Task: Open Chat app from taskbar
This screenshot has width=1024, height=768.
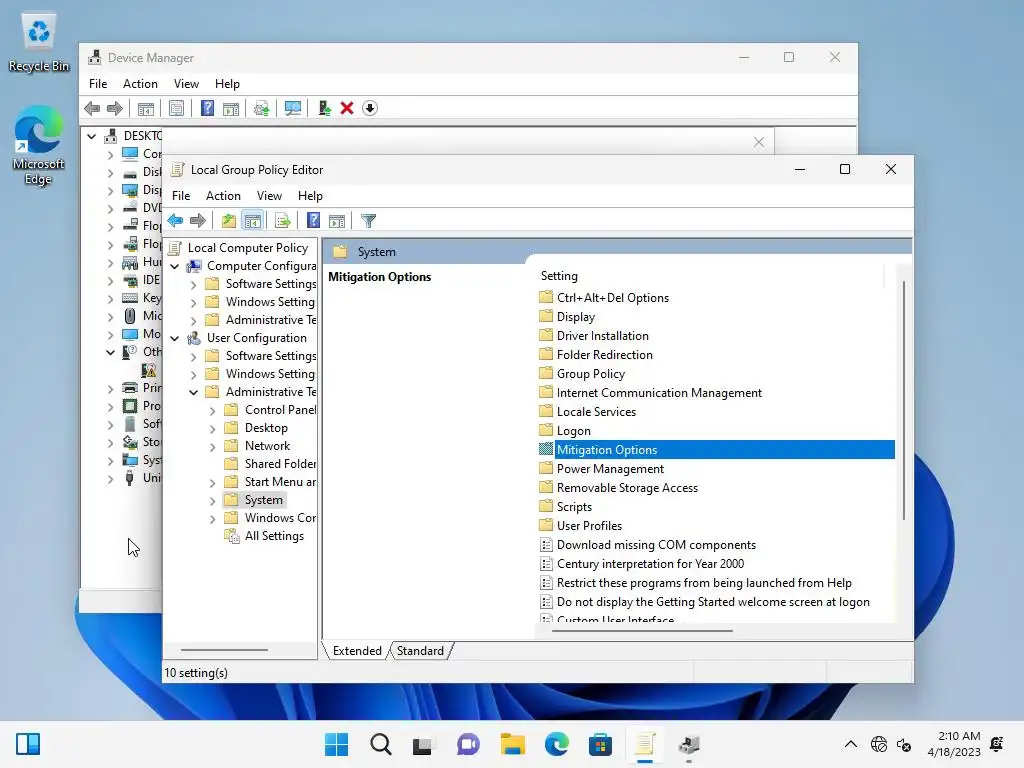Action: point(468,744)
